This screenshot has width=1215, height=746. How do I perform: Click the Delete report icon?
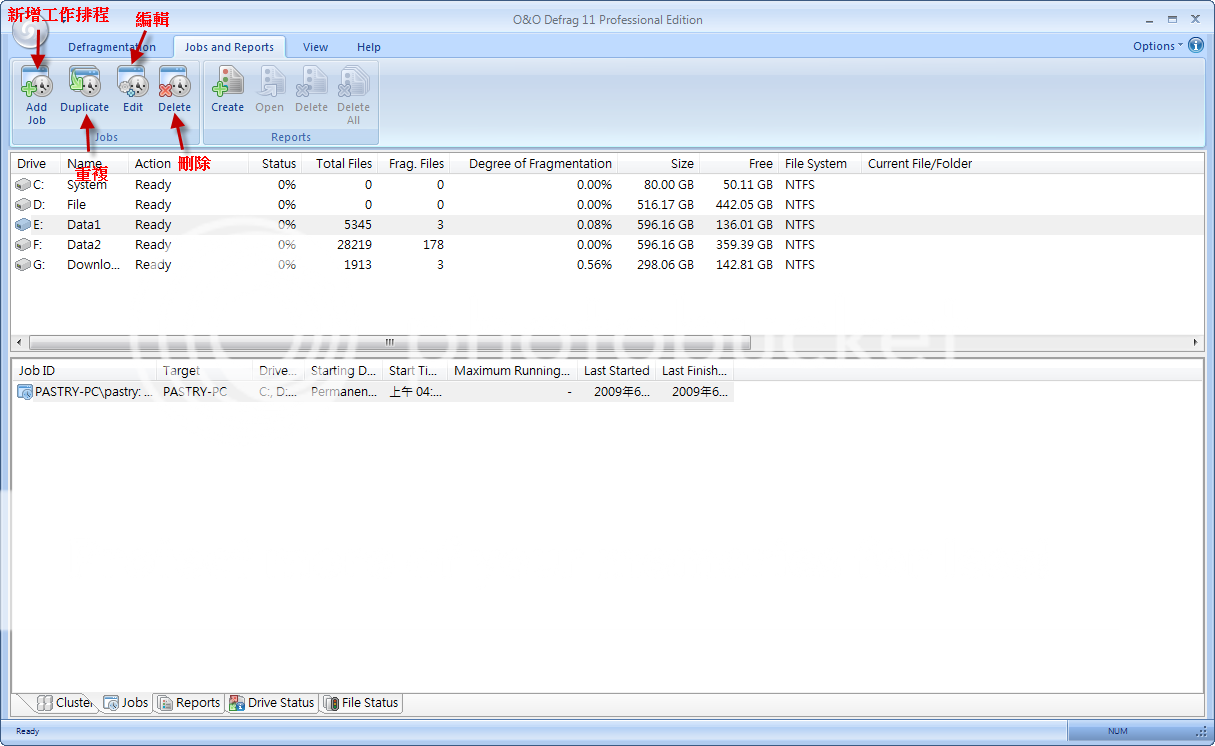(x=312, y=82)
